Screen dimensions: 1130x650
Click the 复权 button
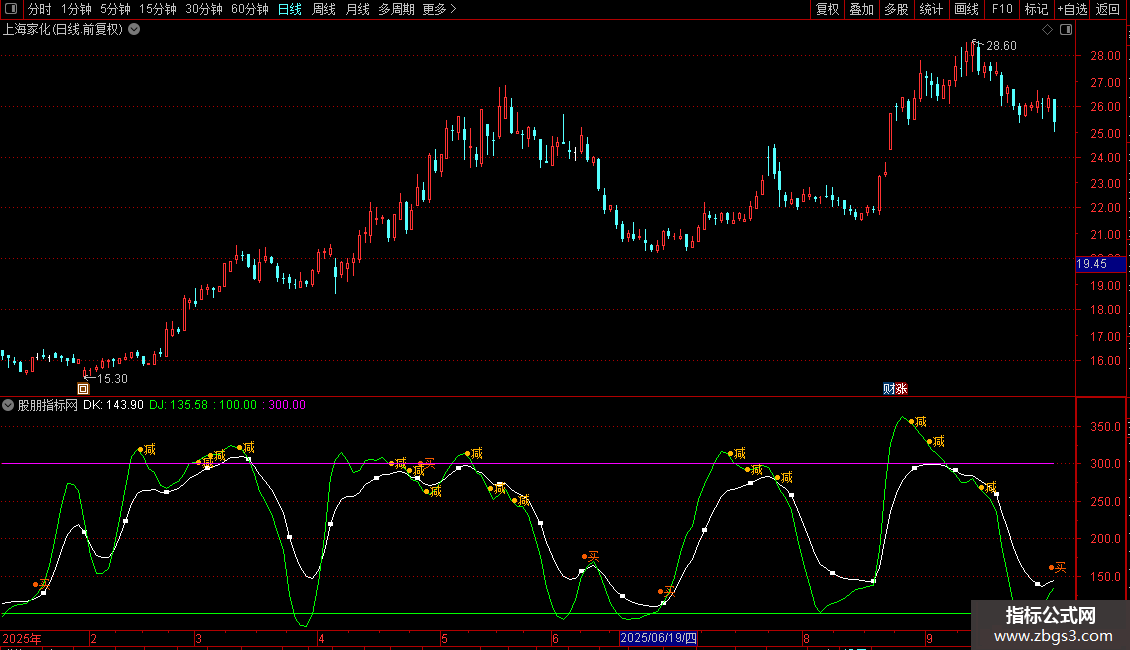(827, 10)
